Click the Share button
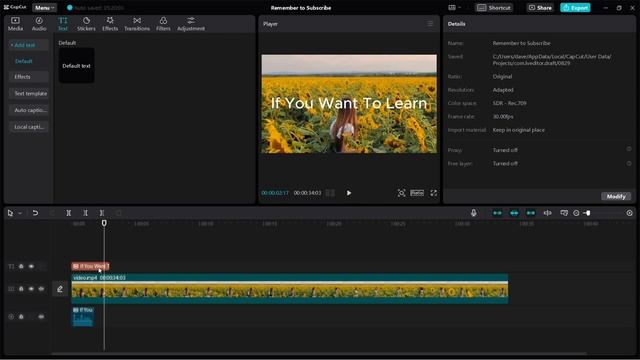The image size is (640, 360). tap(540, 8)
